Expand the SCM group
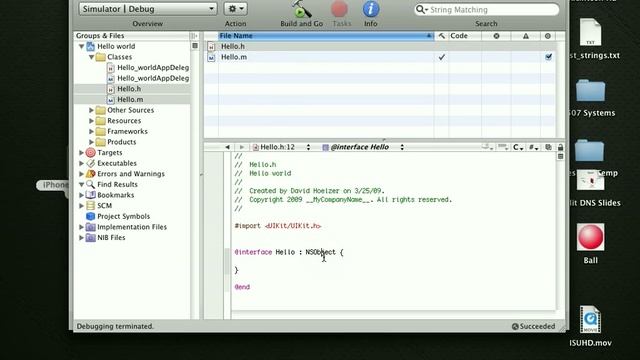This screenshot has height=360, width=640. coord(82,206)
